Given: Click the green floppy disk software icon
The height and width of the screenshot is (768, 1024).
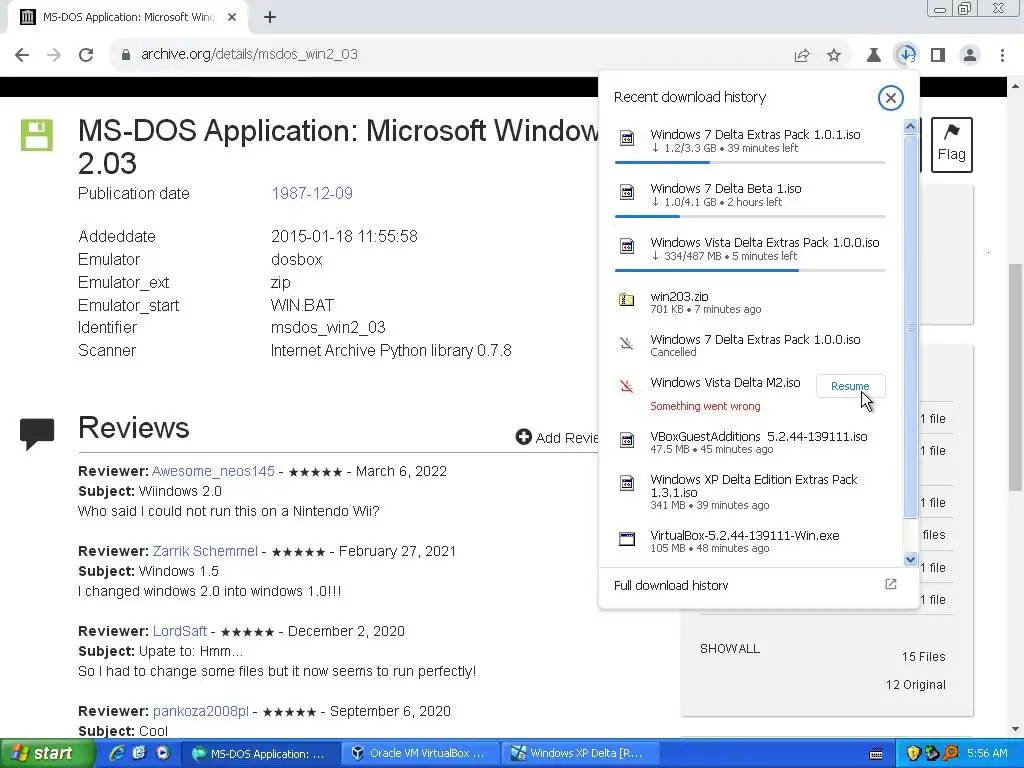Looking at the screenshot, I should (x=37, y=135).
